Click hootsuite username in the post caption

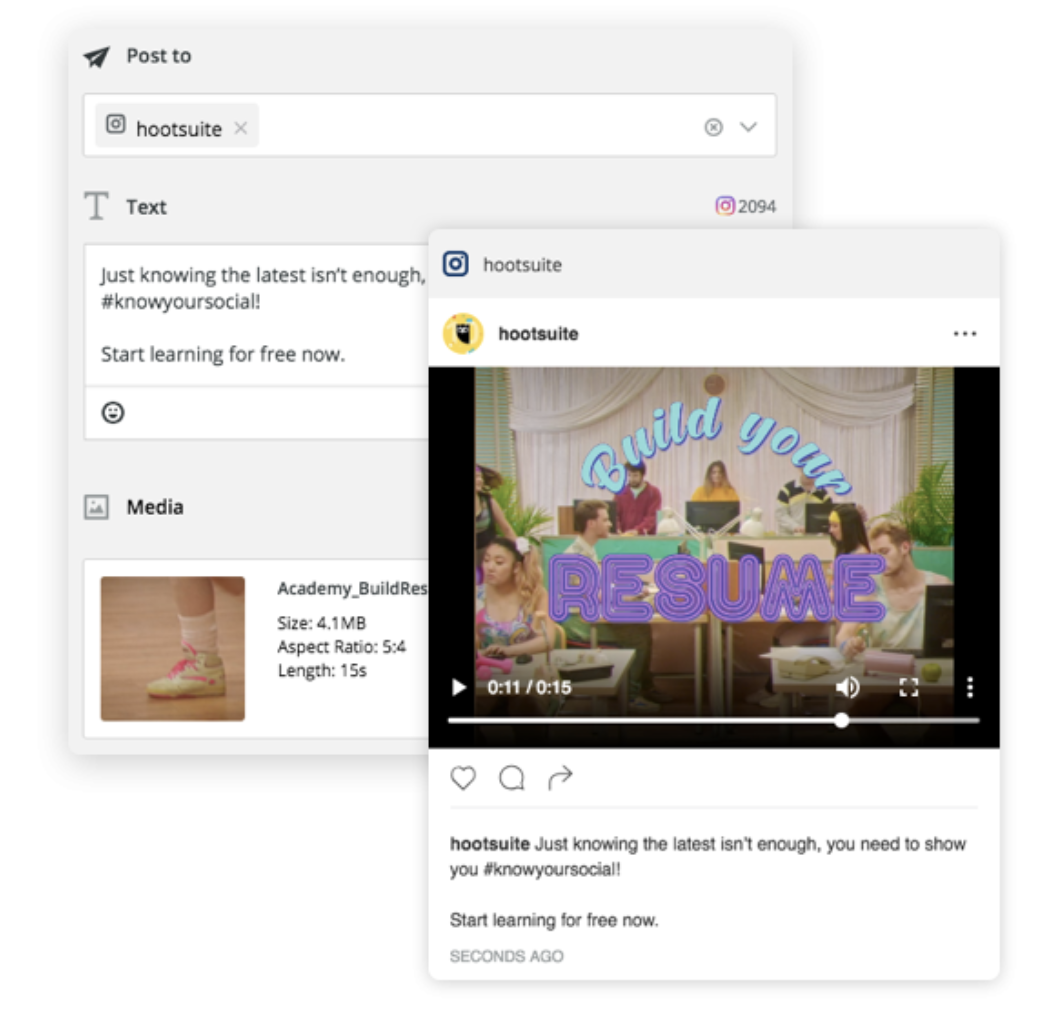[x=489, y=844]
